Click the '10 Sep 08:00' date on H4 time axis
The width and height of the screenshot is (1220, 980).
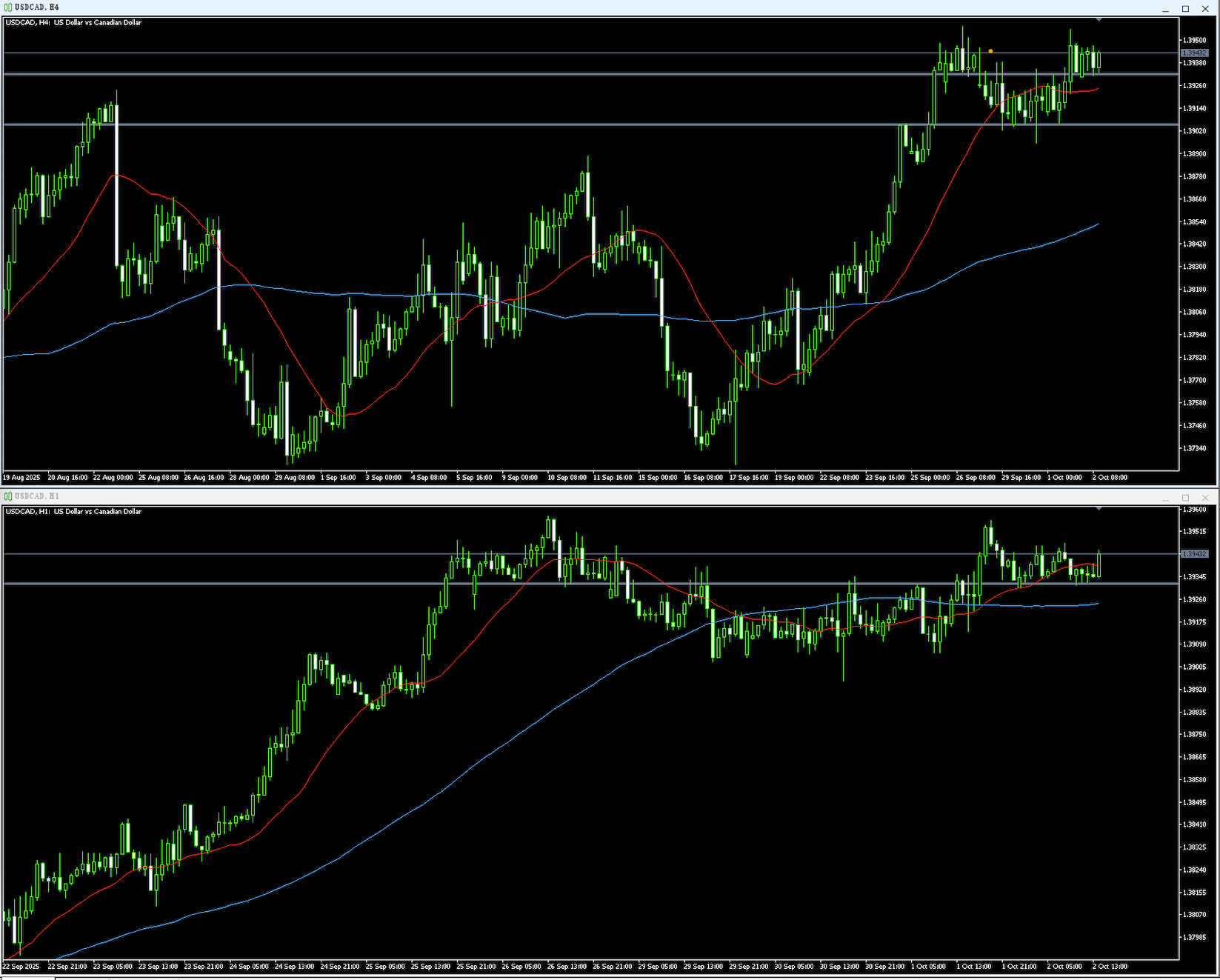(567, 478)
